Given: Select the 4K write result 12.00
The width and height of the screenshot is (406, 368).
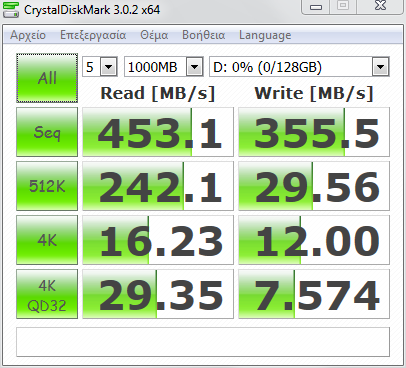Looking at the screenshot, I should [314, 240].
